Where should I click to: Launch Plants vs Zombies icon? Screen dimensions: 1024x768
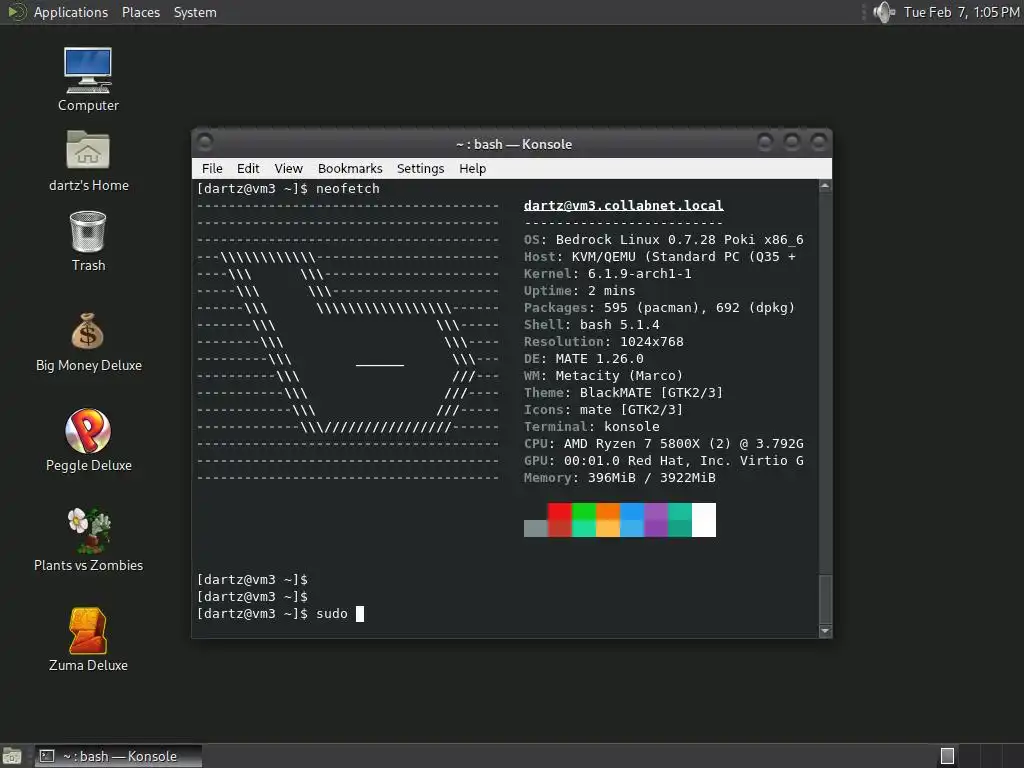pos(88,540)
